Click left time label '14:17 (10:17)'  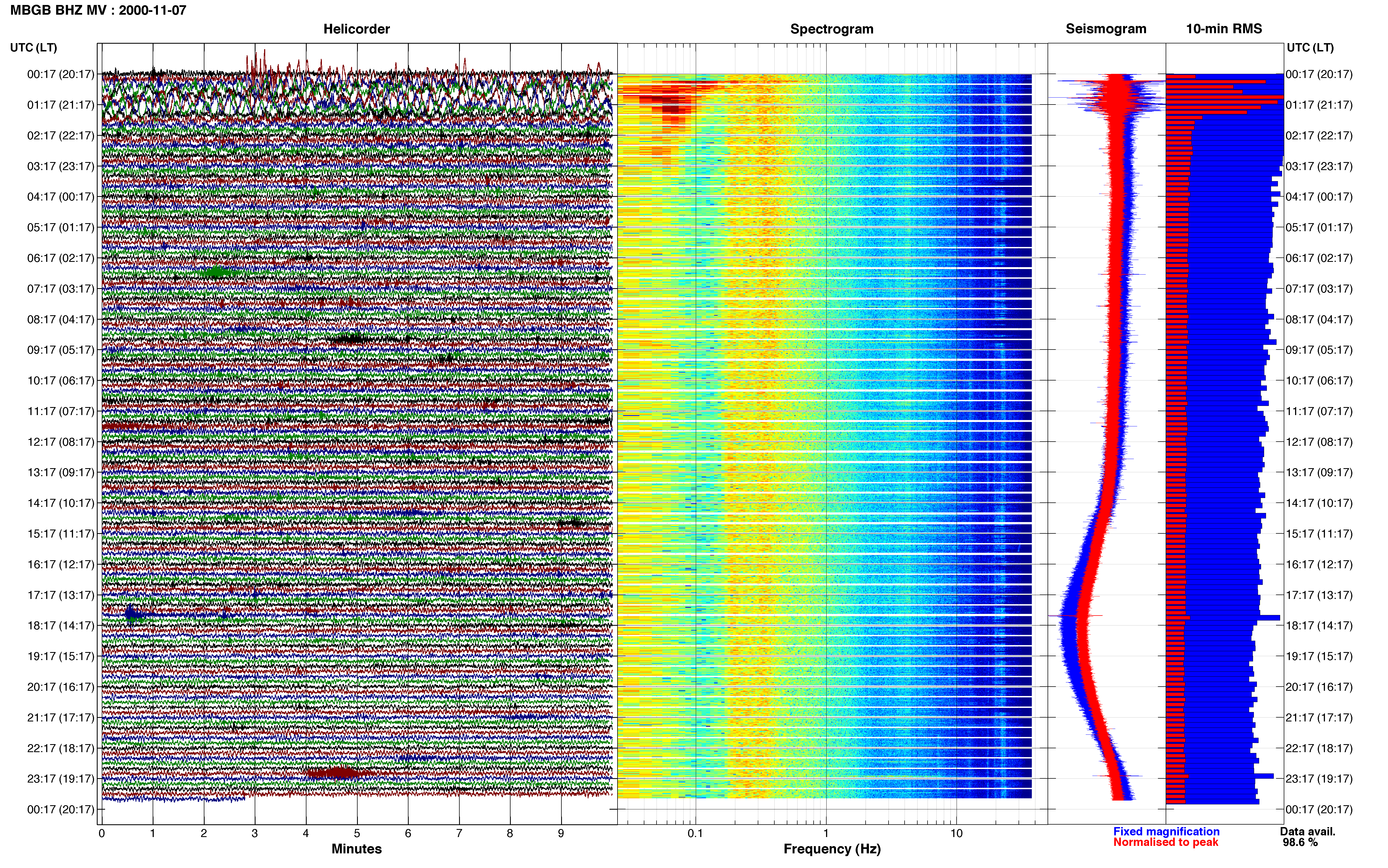pyautogui.click(x=60, y=503)
